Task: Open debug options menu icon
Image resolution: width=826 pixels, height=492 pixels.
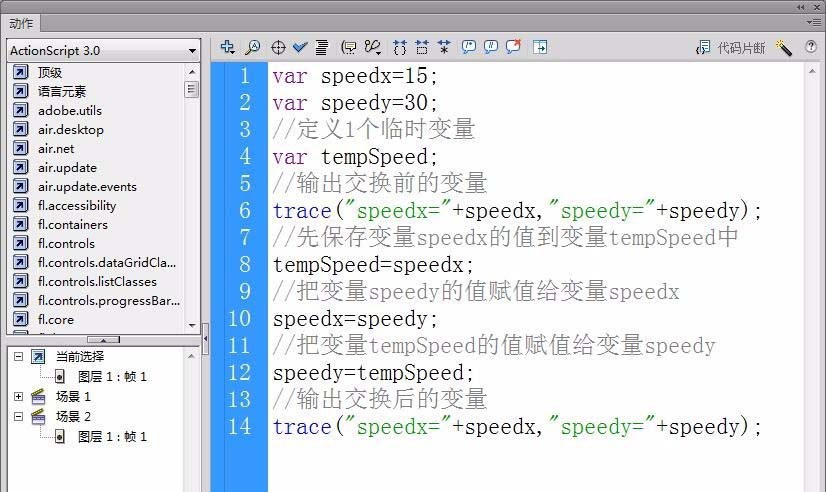Action: (372, 48)
